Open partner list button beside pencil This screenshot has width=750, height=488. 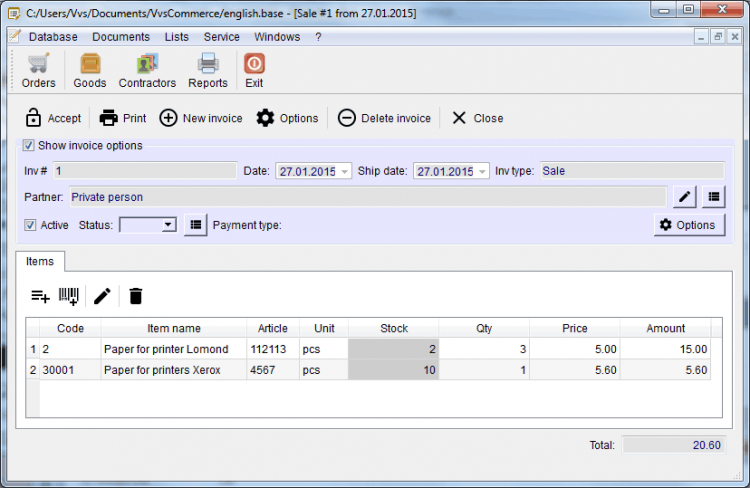(714, 197)
